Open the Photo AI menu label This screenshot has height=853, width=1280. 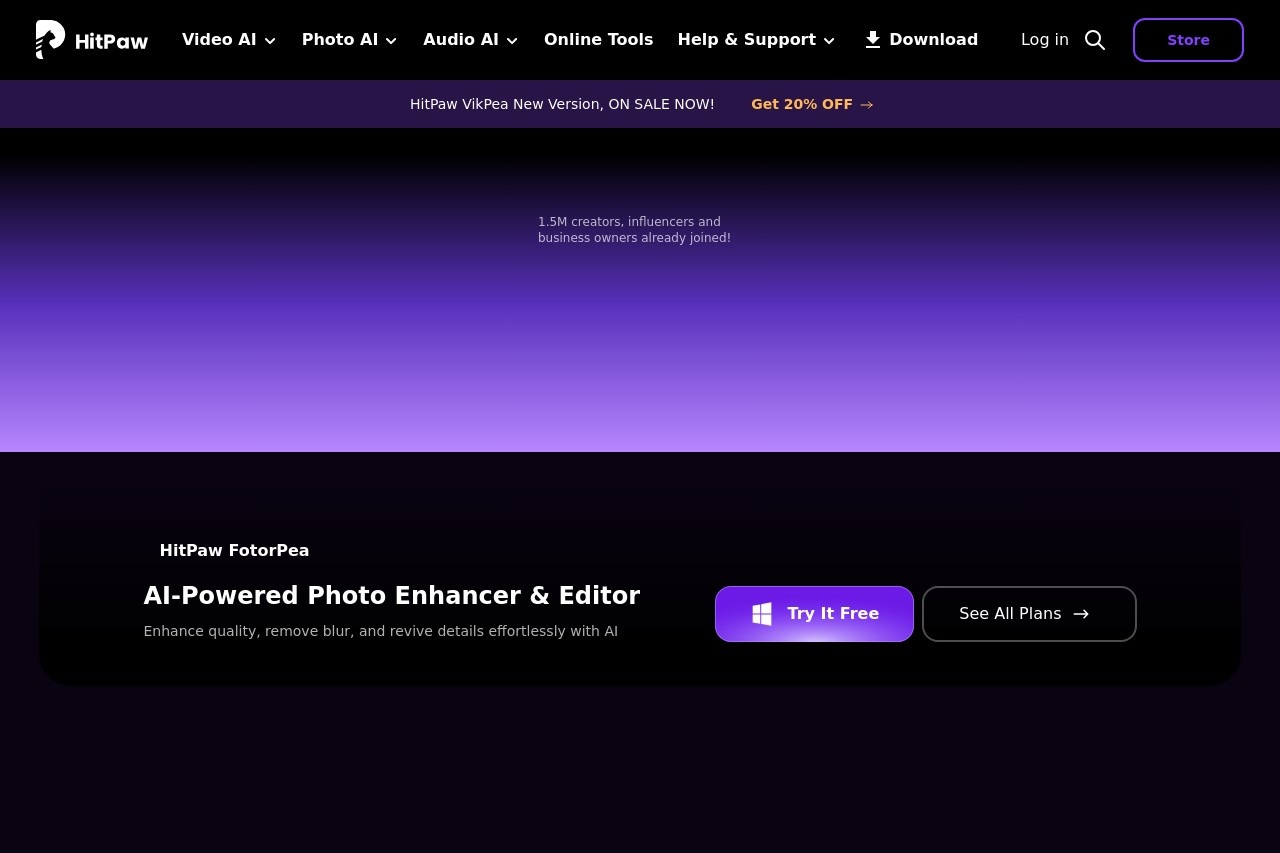point(340,40)
